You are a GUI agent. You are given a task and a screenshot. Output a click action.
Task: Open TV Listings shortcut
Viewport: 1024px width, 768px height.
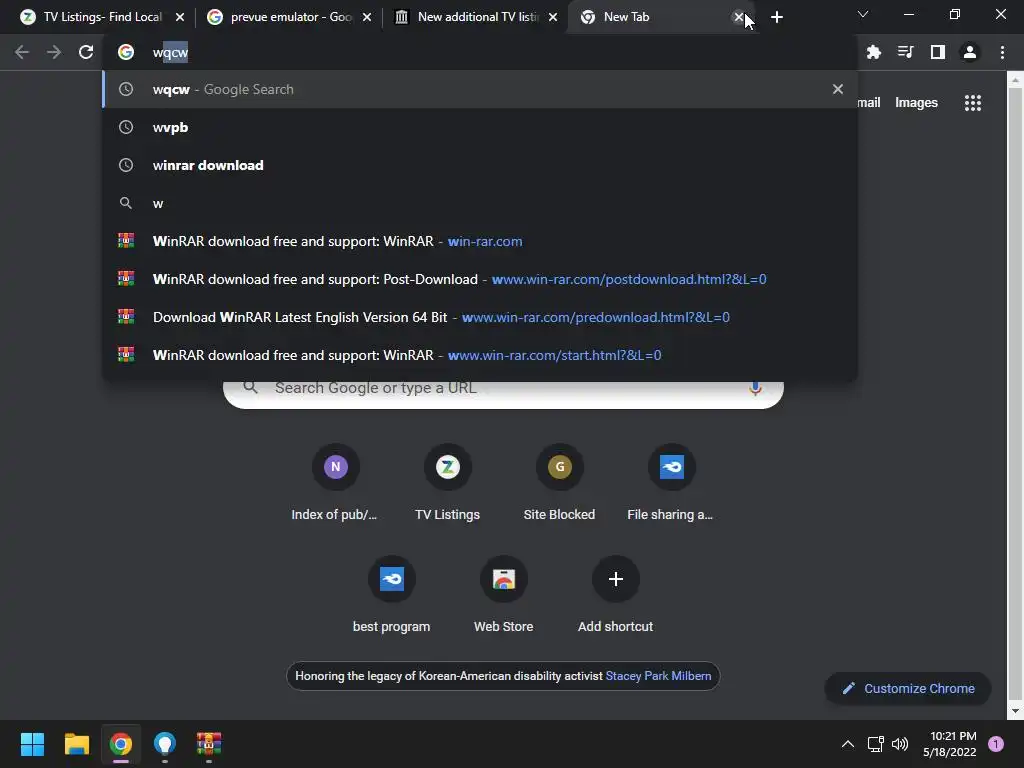447,483
